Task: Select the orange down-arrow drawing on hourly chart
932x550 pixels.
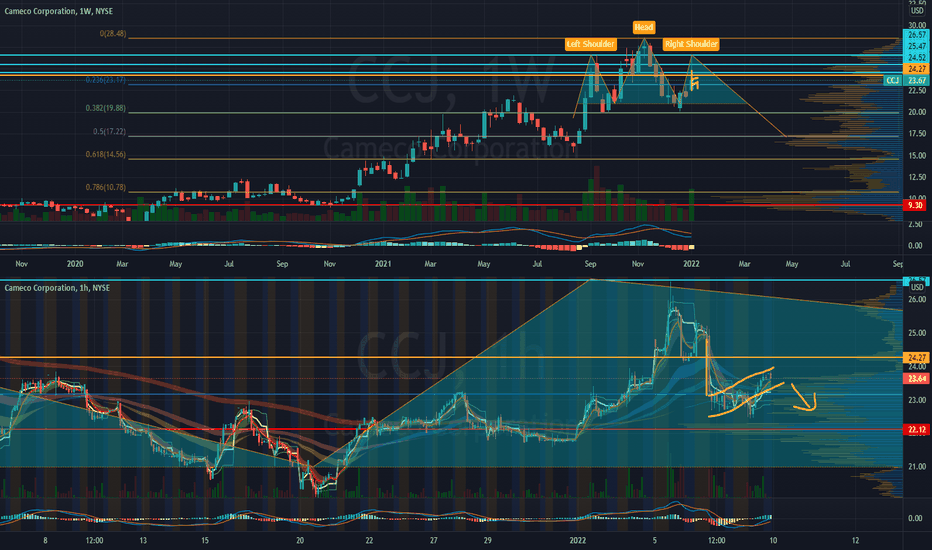Action: [804, 398]
